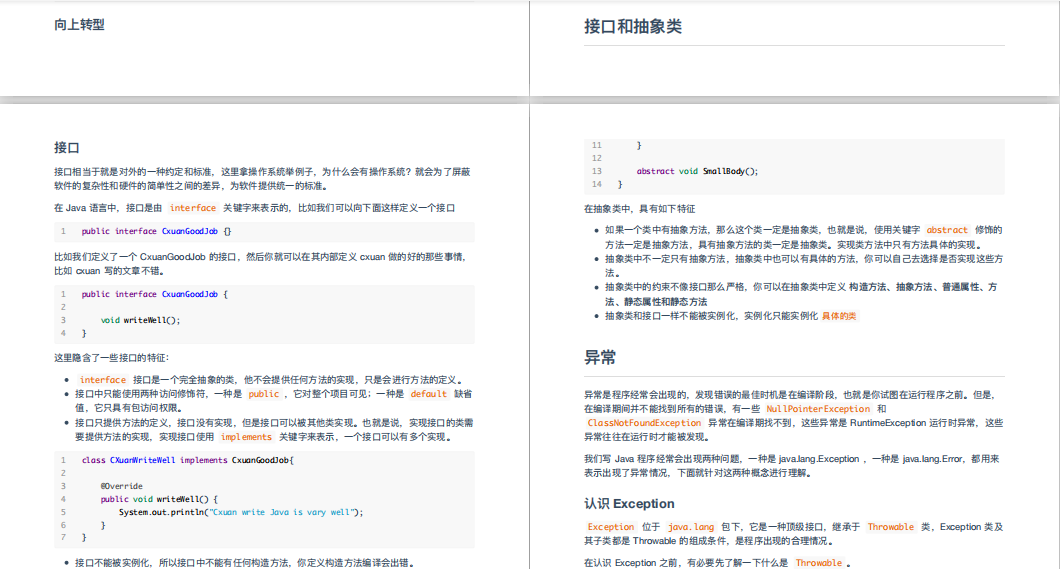This screenshot has width=1060, height=569.
Task: Click the bullet starting 接口不能被实例化
Action: (x=244, y=562)
